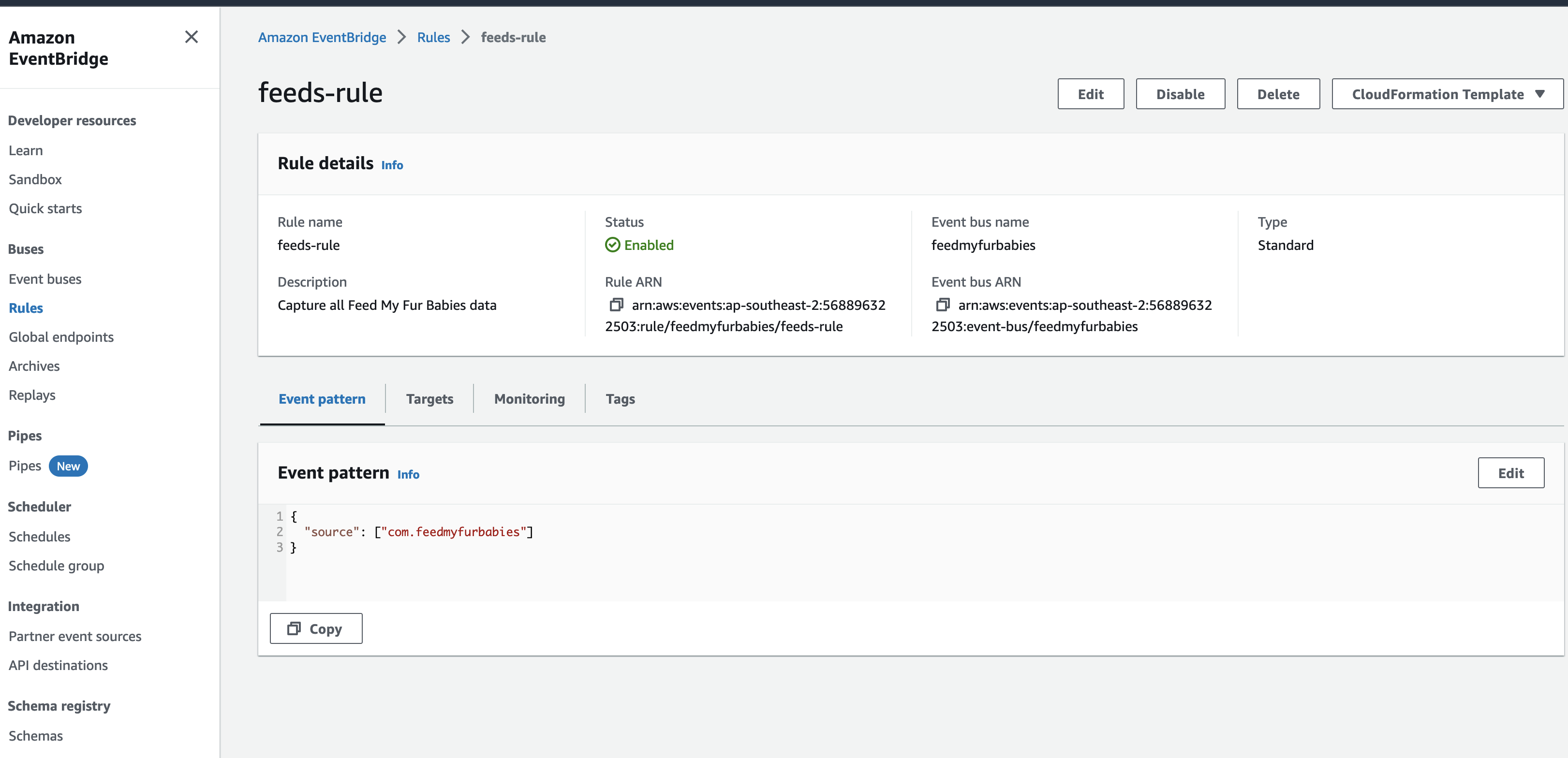This screenshot has height=758, width=1568.
Task: Open Schedule group in the sidebar
Action: click(56, 566)
